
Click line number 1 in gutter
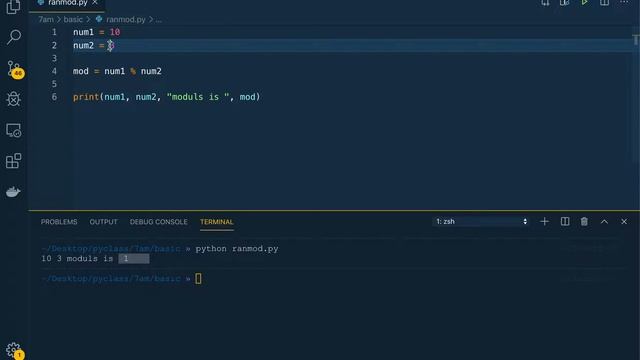point(54,32)
